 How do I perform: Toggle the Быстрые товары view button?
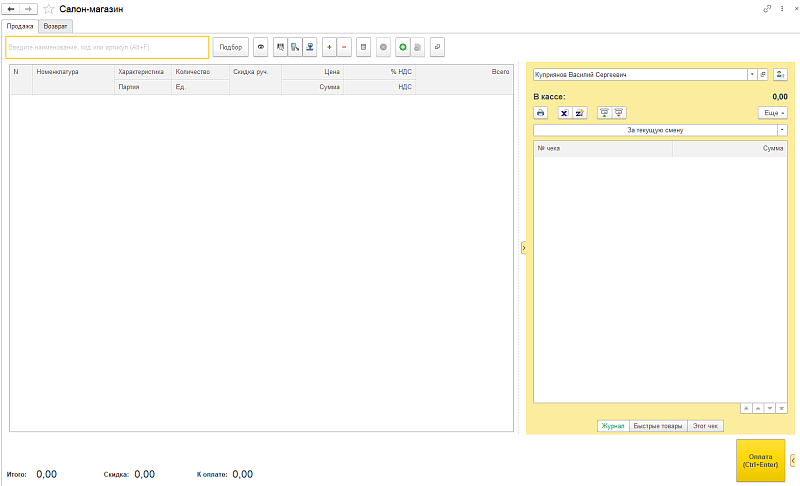point(658,426)
